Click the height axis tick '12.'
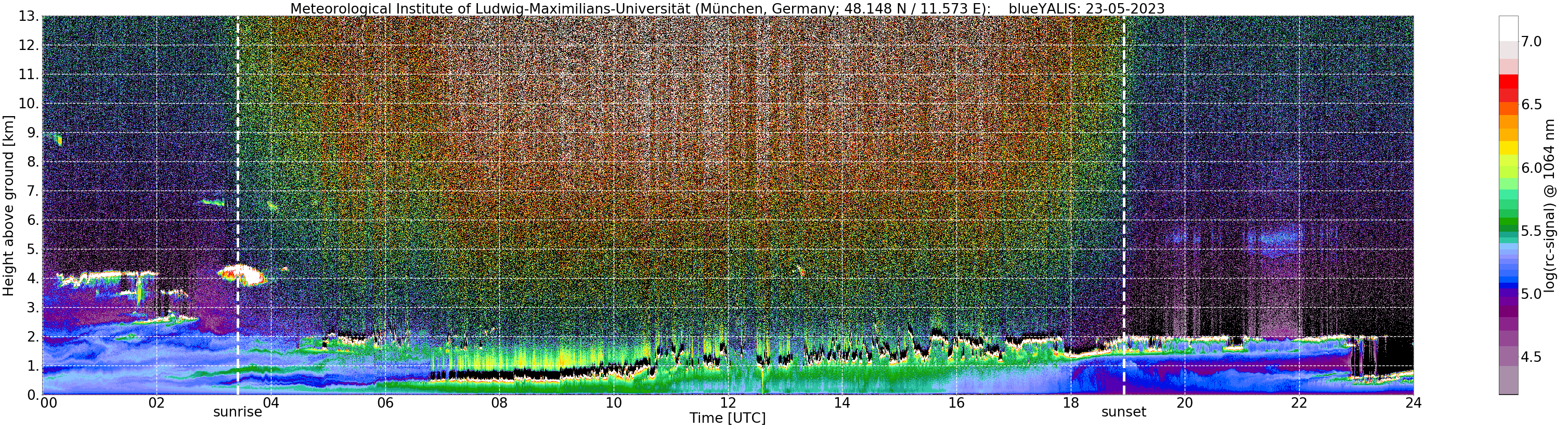The height and width of the screenshot is (429, 1568). pos(29,46)
